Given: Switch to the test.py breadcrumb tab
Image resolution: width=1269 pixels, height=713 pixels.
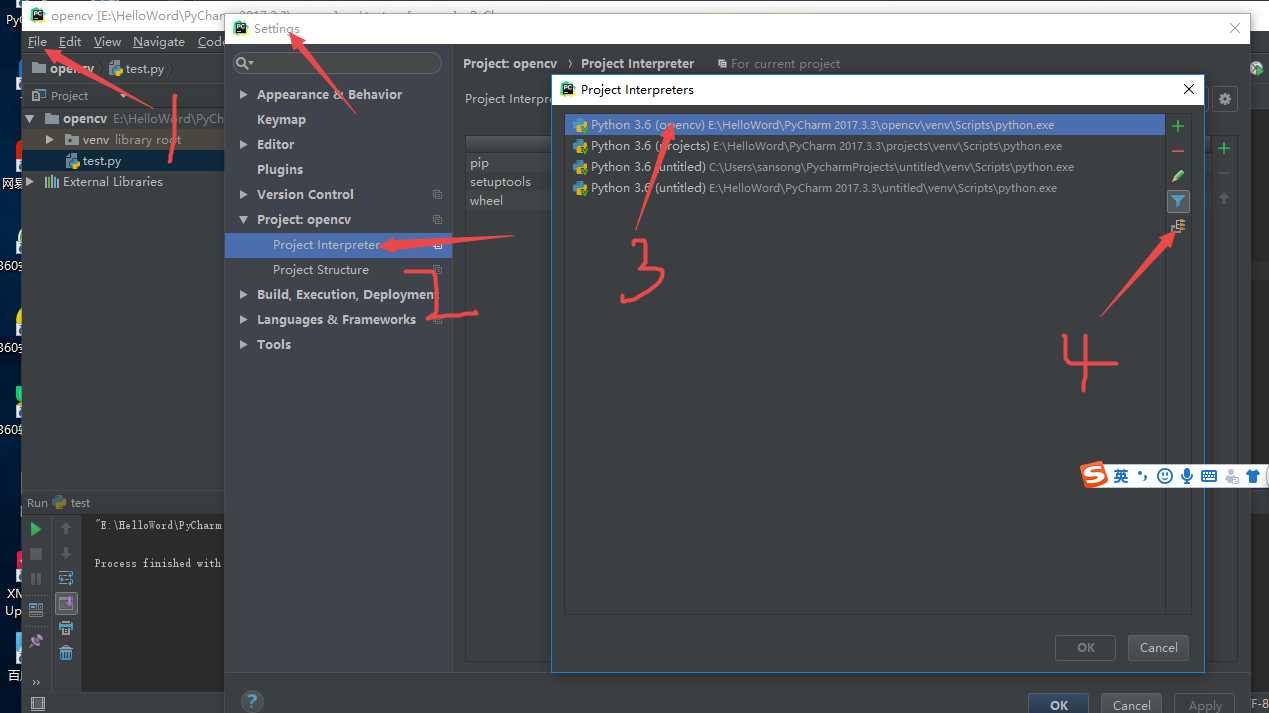Looking at the screenshot, I should pos(136,69).
